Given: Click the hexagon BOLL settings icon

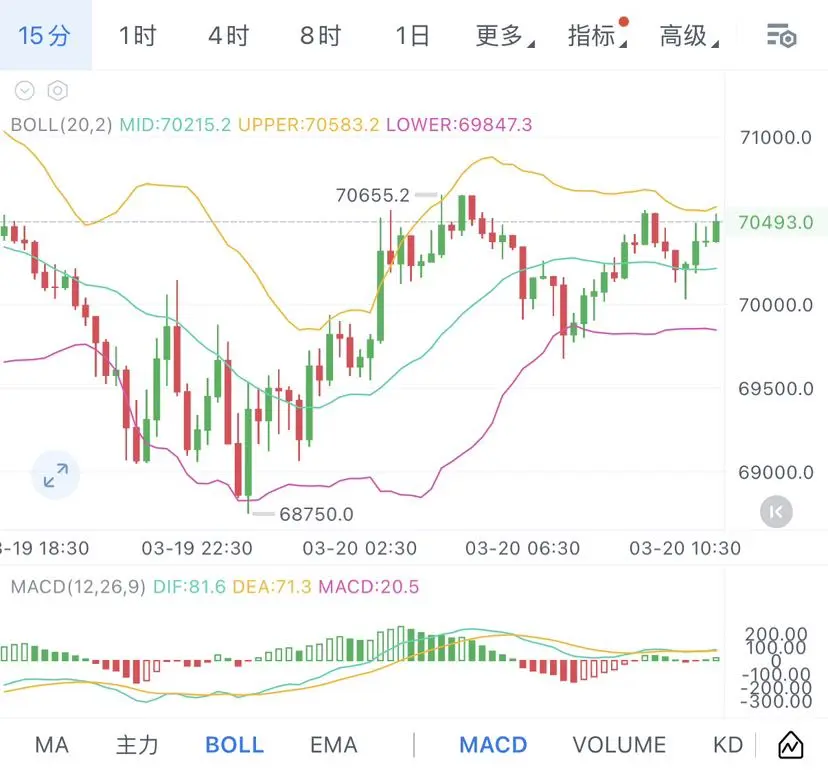Looking at the screenshot, I should (x=58, y=91).
